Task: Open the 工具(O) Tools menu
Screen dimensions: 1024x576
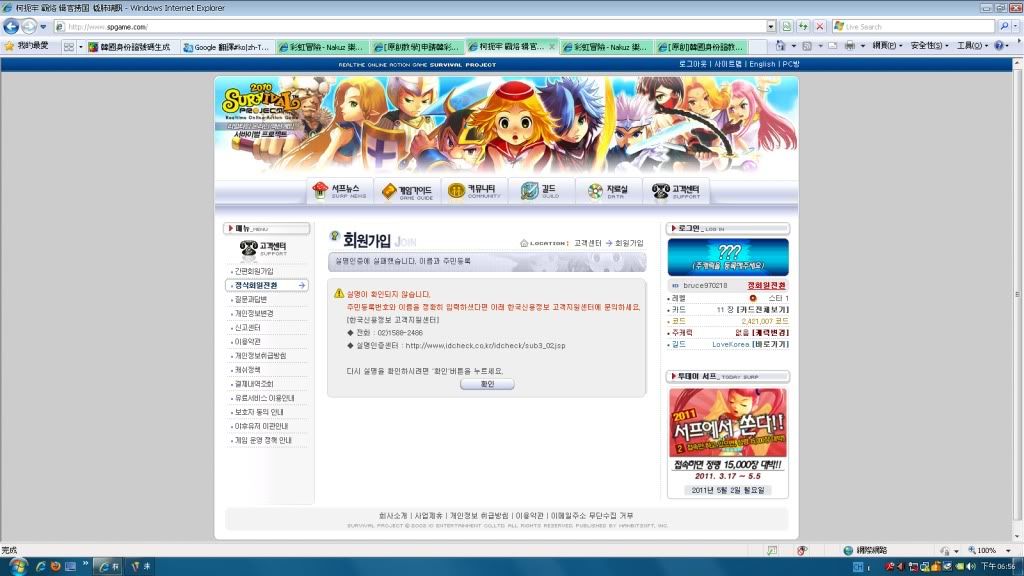Action: (972, 46)
